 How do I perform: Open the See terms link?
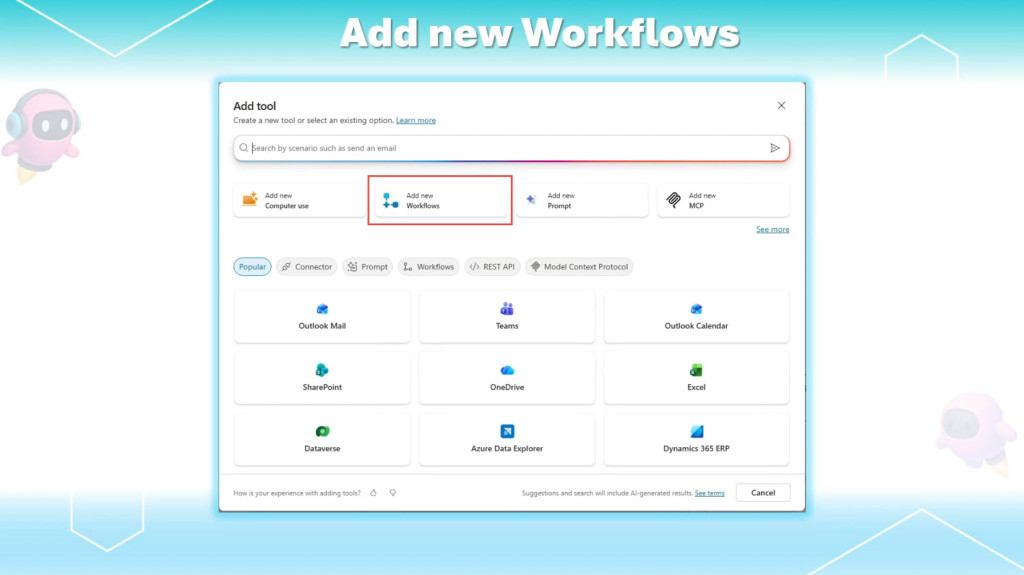pyautogui.click(x=709, y=493)
